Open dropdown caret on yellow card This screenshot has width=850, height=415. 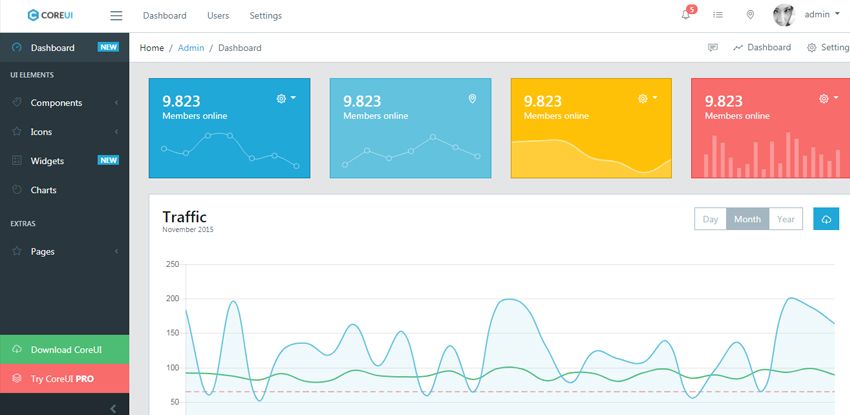[655, 98]
